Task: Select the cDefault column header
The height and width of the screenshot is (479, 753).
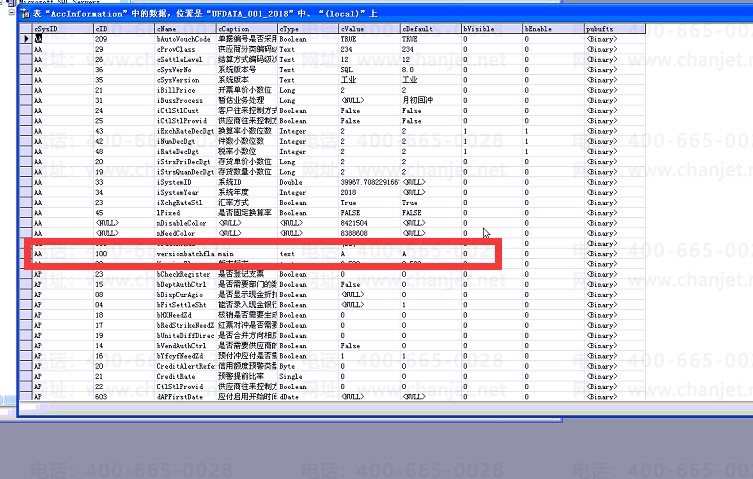Action: coord(431,29)
